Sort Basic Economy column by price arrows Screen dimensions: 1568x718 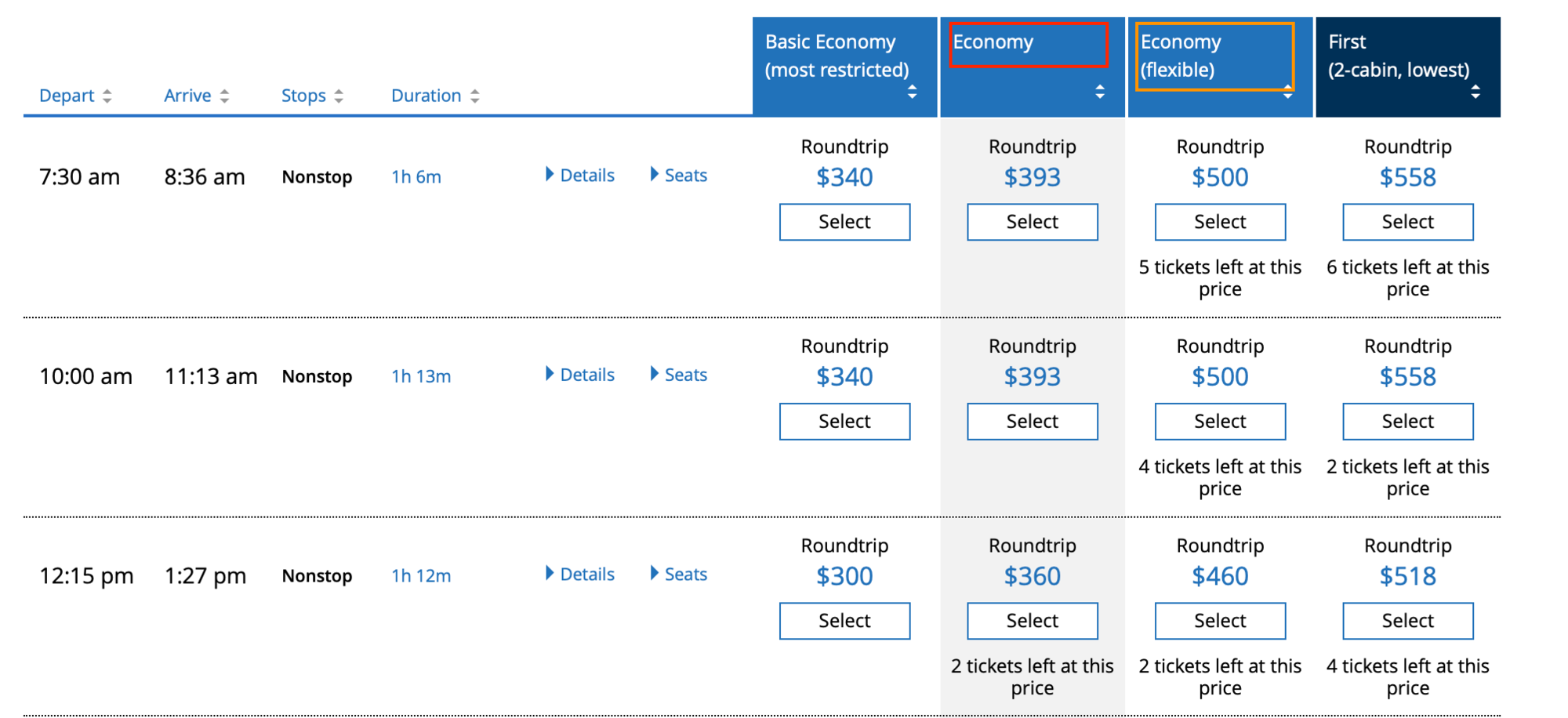912,92
